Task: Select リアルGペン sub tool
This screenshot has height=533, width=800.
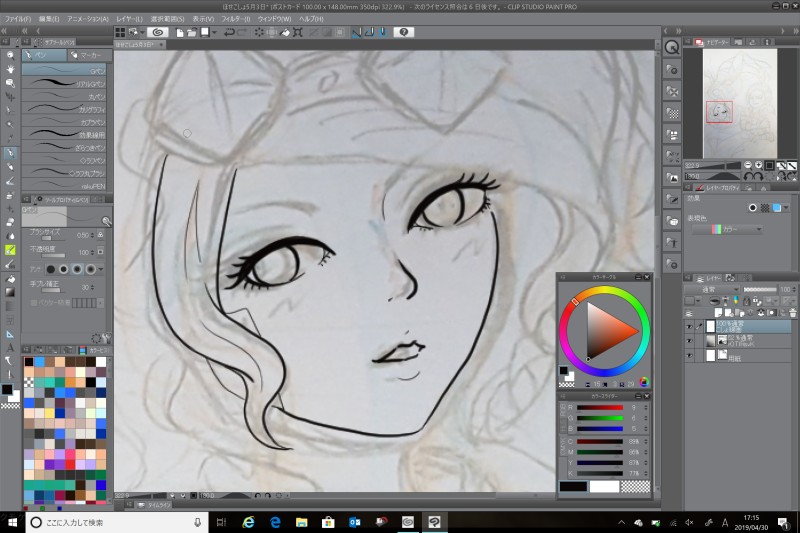Action: click(x=64, y=83)
